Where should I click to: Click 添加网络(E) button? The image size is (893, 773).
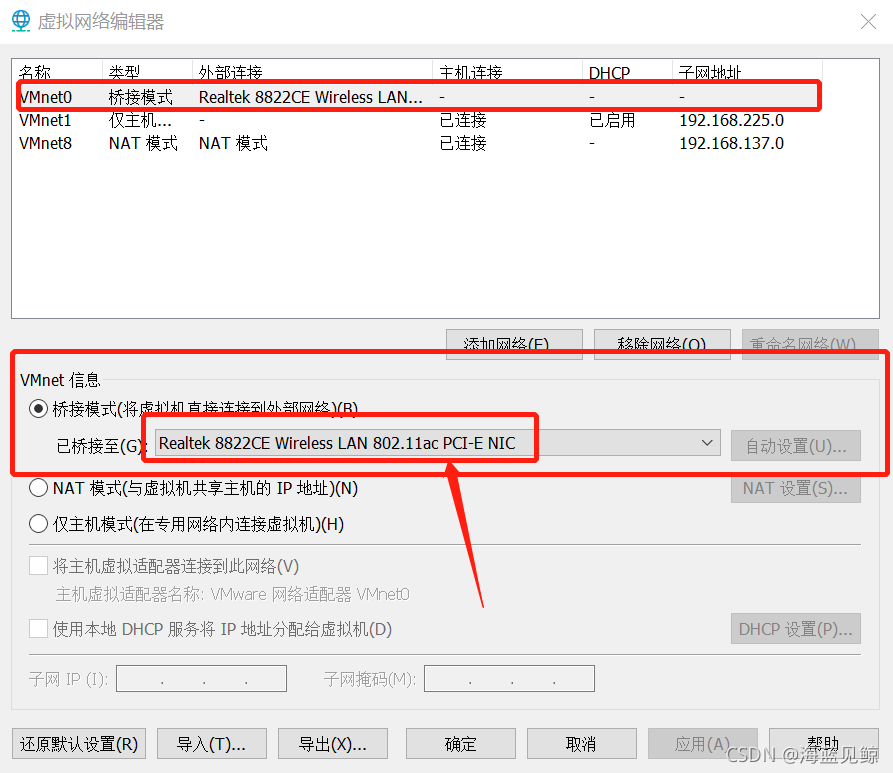tap(514, 344)
